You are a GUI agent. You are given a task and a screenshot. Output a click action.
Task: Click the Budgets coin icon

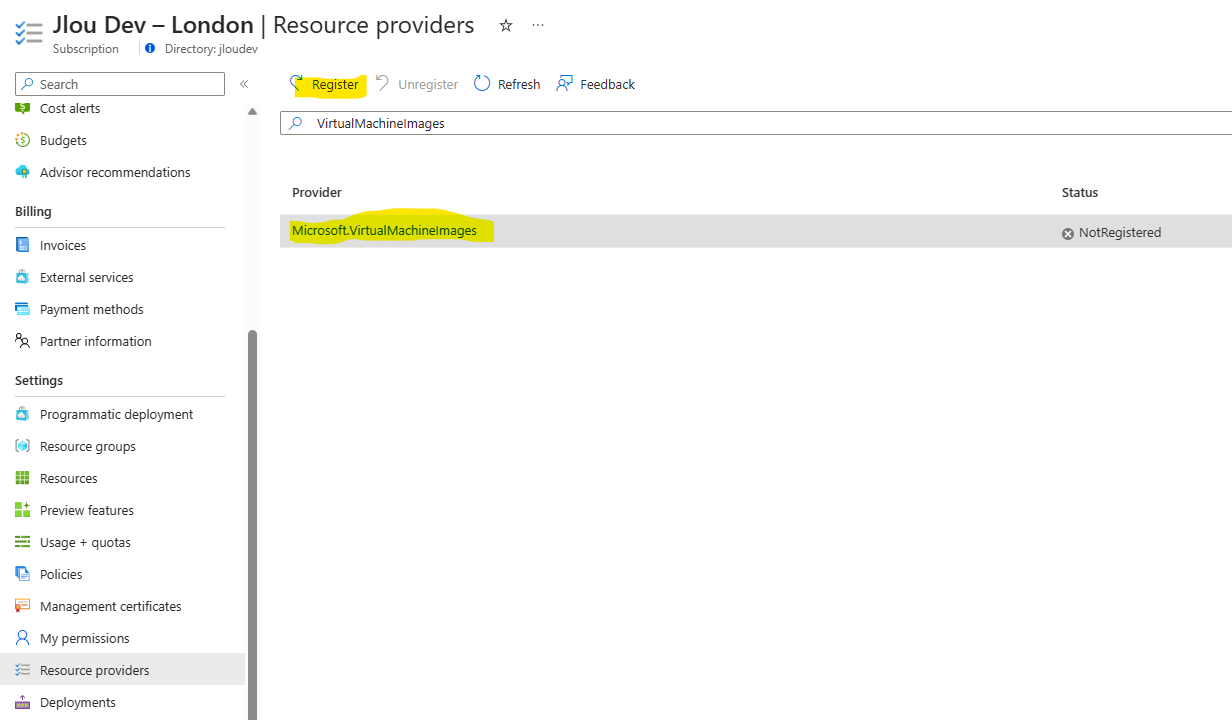23,140
